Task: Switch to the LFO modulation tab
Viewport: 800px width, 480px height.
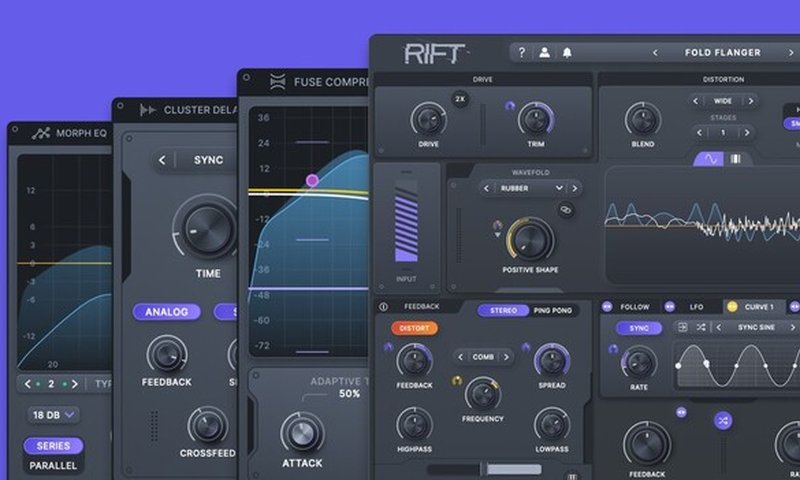Action: click(696, 307)
